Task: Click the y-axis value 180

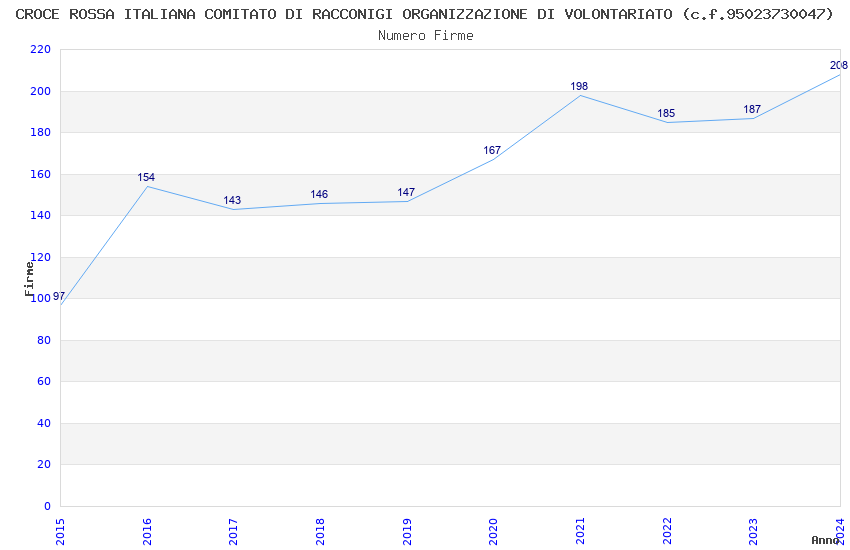Action: pyautogui.click(x=41, y=132)
